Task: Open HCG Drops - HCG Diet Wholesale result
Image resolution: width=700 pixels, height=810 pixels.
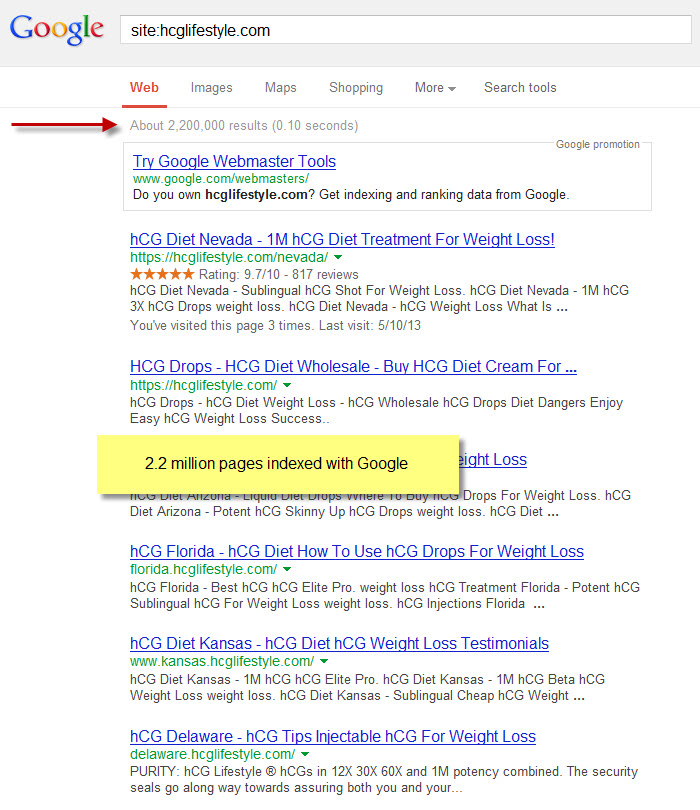Action: [x=353, y=367]
